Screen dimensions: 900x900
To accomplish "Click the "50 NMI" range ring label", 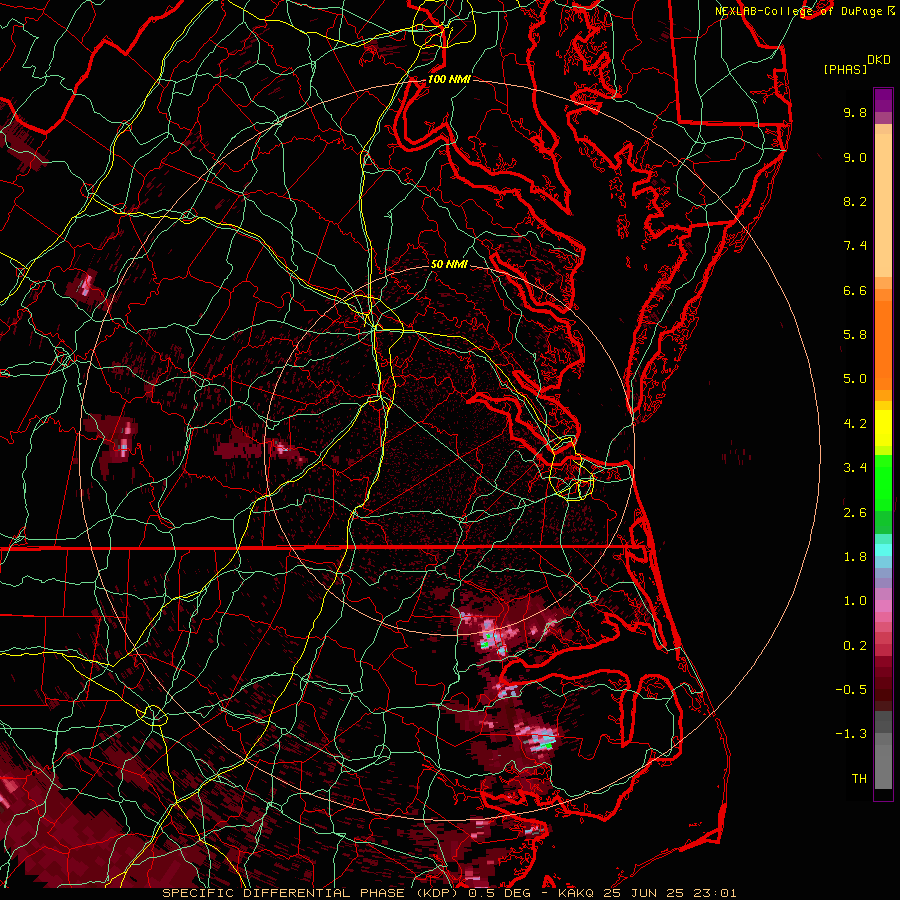I will (449, 265).
